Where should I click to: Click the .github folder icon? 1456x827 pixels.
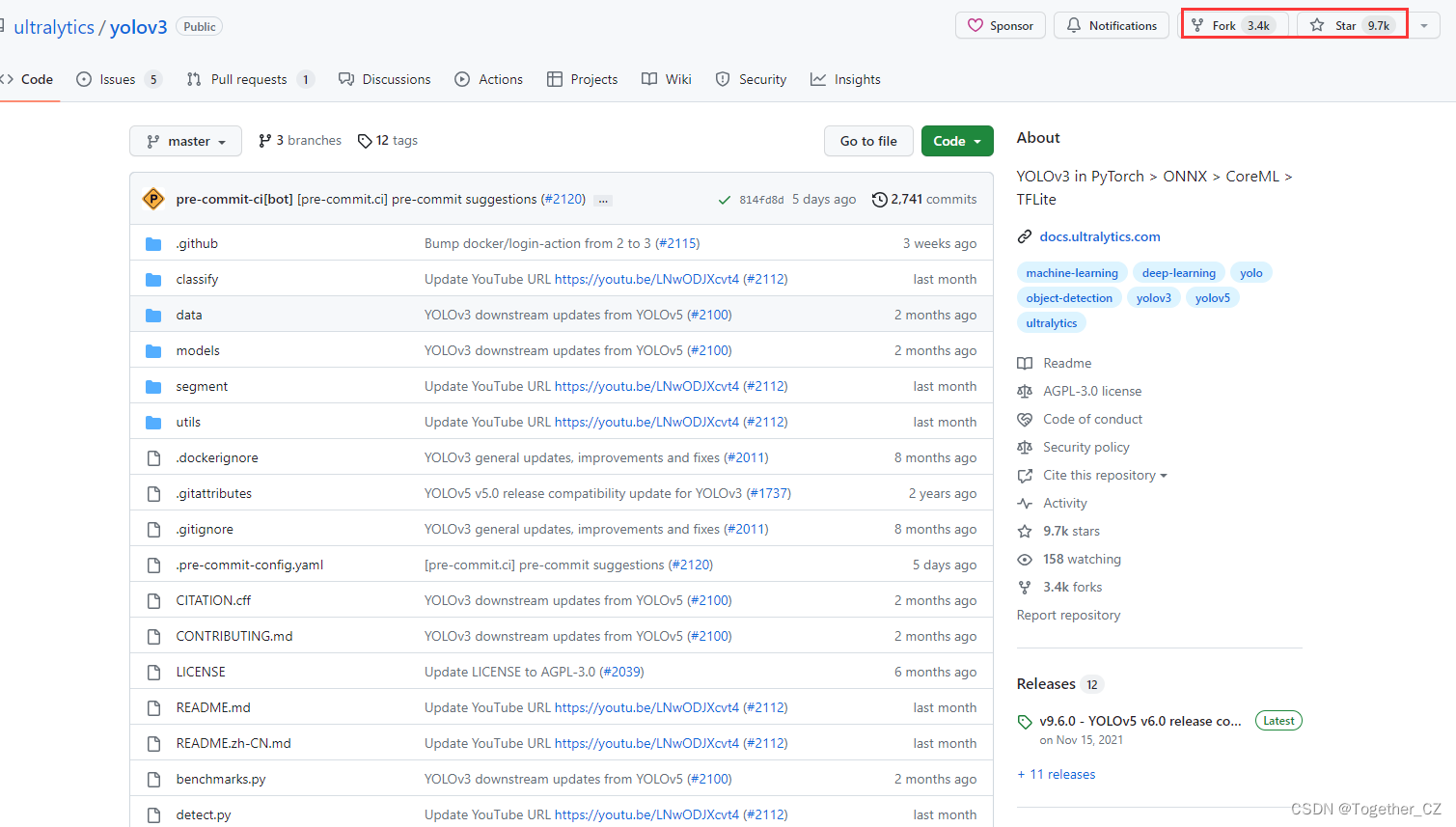click(153, 244)
